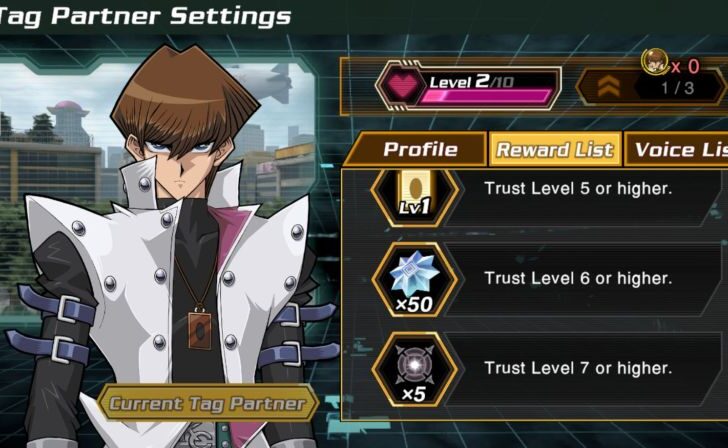Tap the Level 2/10 label
Screen dimensions: 728x448
click(x=471, y=82)
